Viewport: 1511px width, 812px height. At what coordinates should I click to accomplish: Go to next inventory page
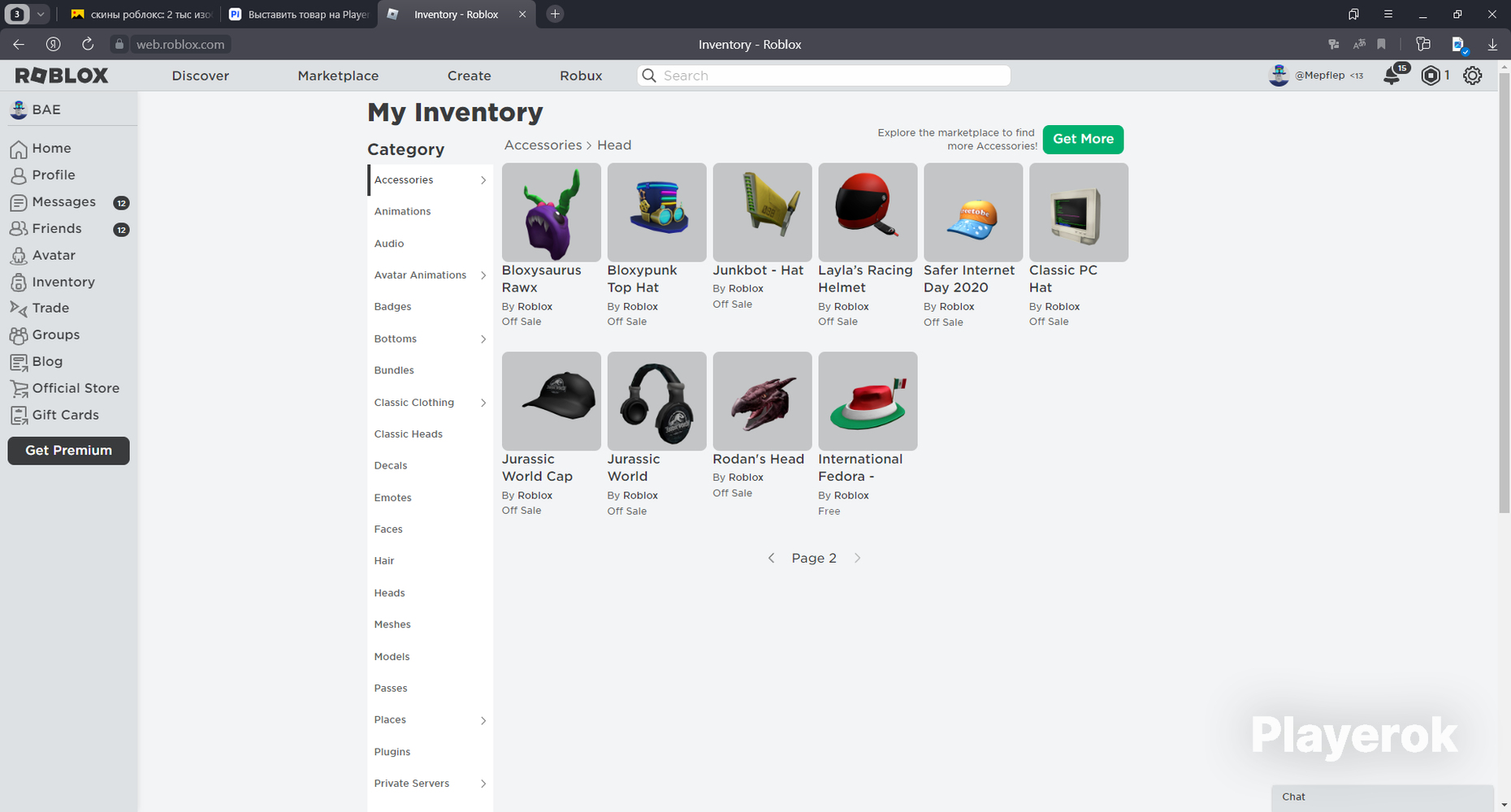857,559
